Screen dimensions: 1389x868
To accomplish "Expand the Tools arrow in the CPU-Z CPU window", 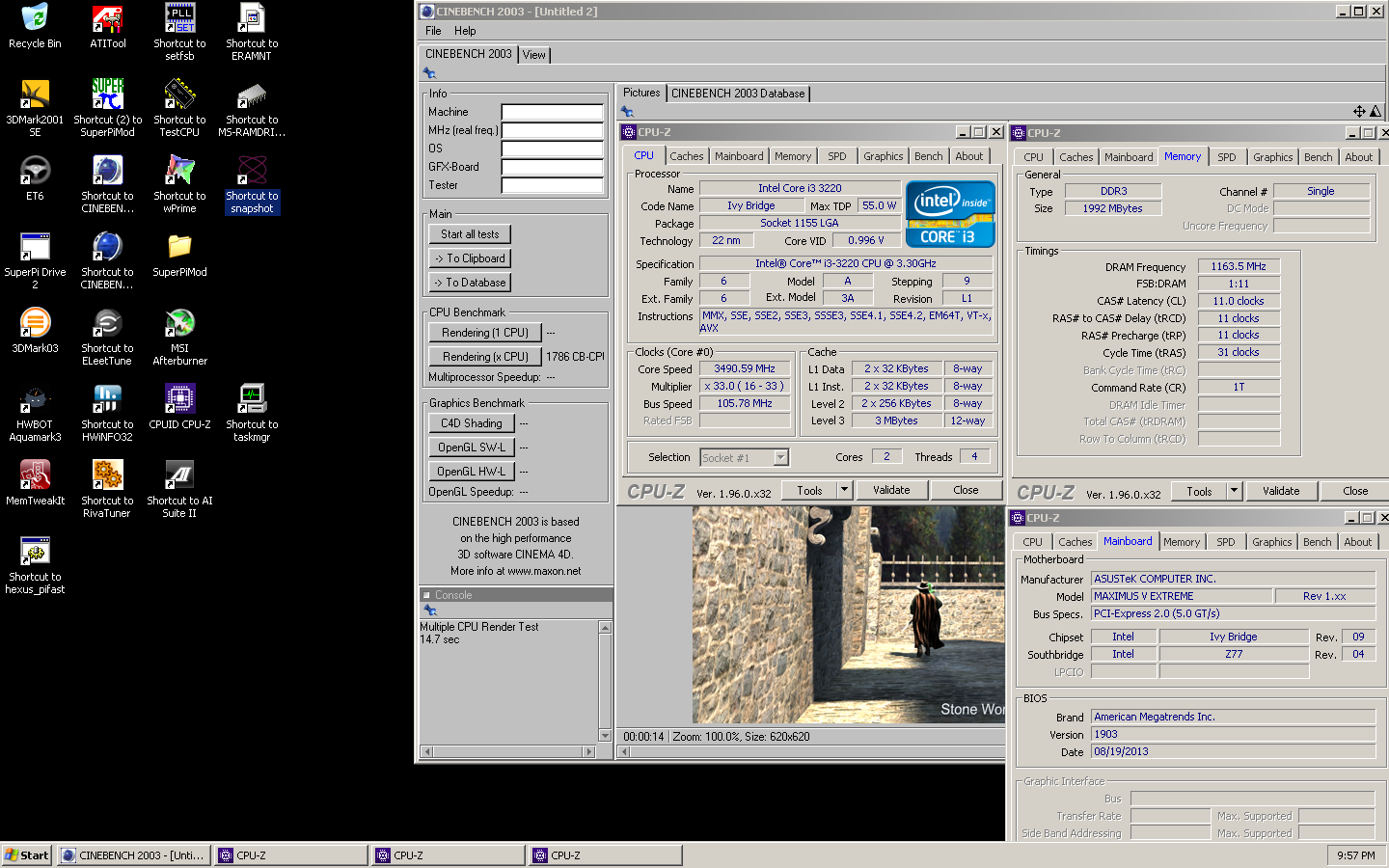I will [844, 490].
